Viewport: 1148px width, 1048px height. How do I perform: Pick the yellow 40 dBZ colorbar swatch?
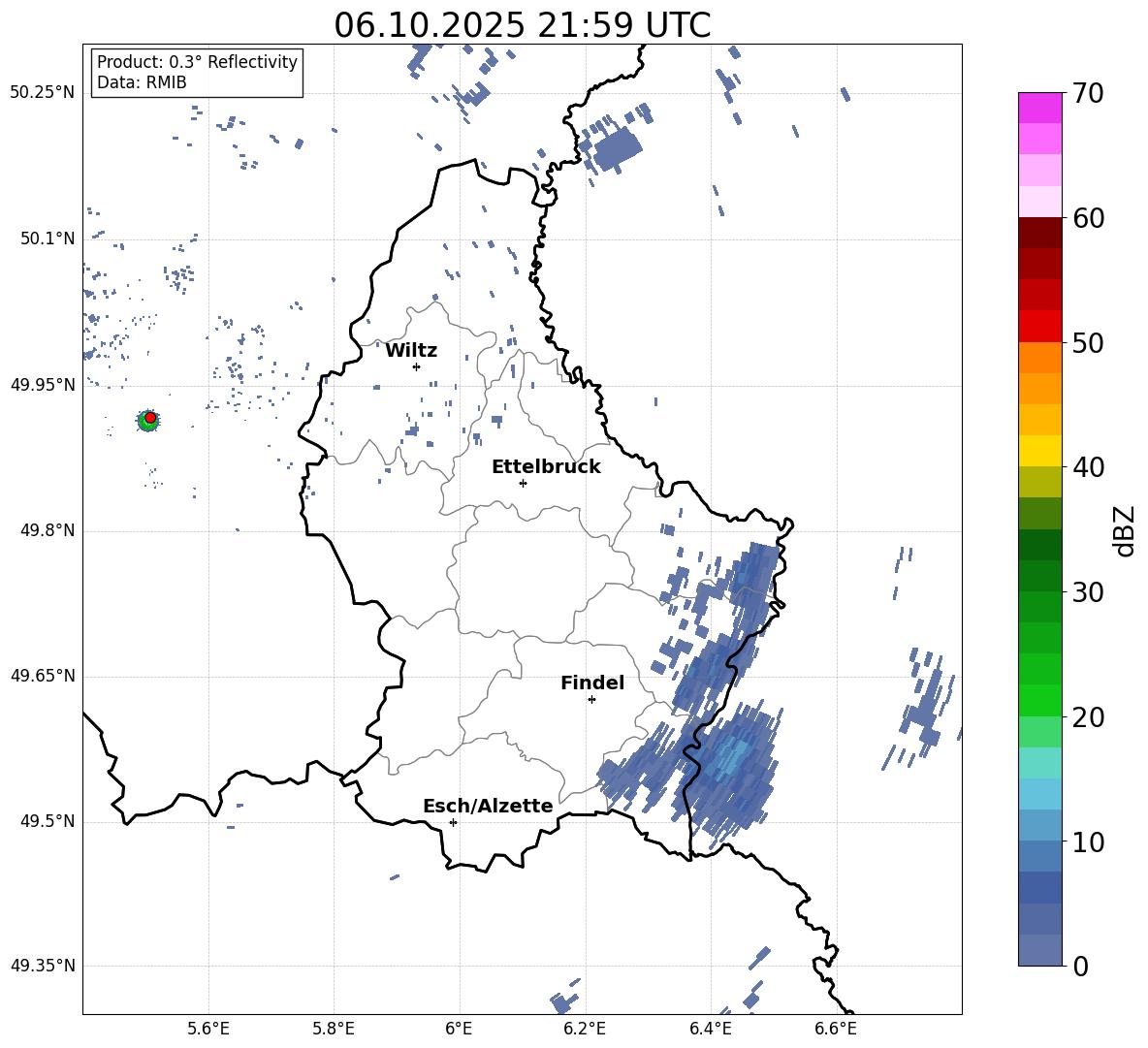coord(1039,451)
